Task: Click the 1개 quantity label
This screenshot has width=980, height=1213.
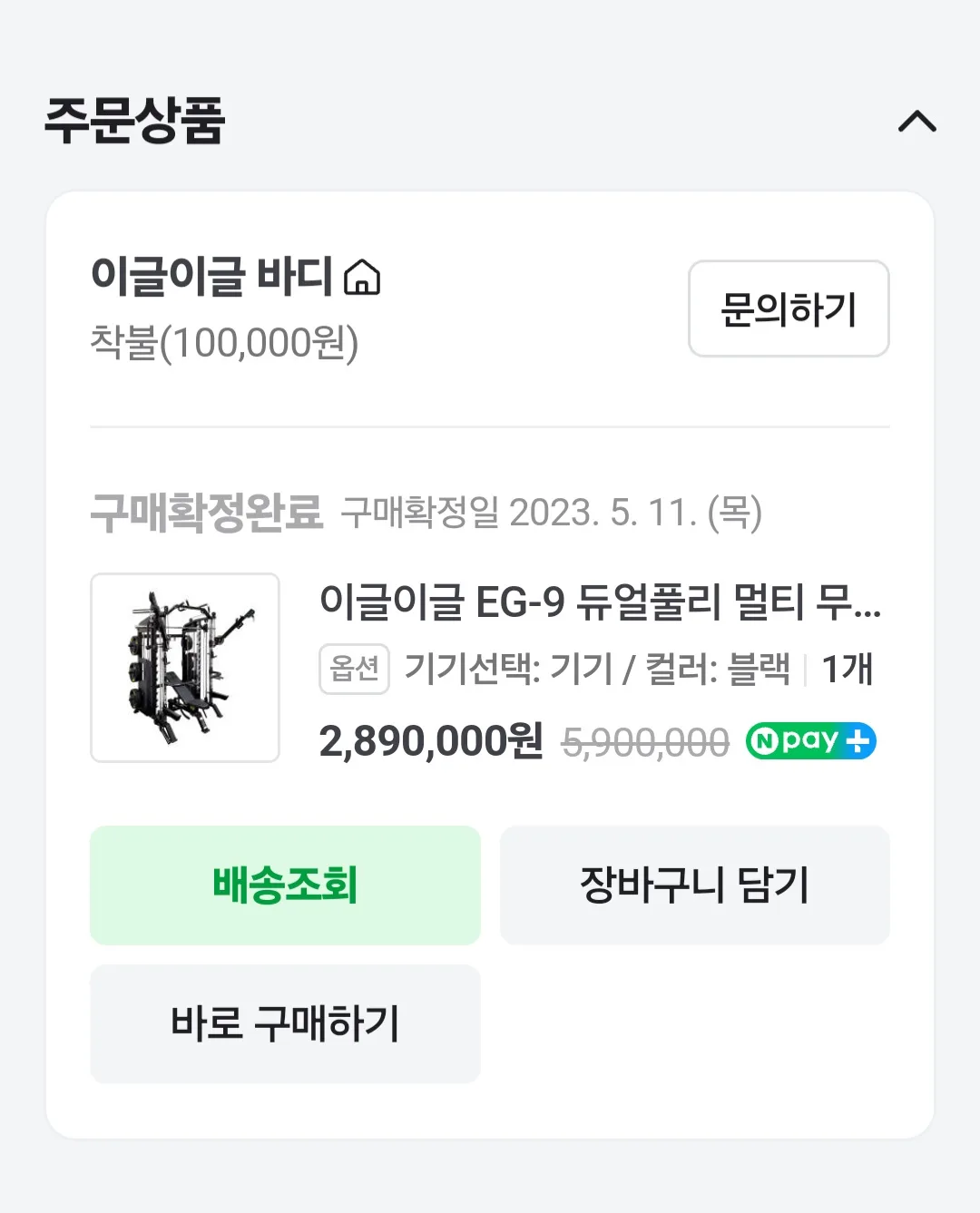Action: [x=847, y=670]
